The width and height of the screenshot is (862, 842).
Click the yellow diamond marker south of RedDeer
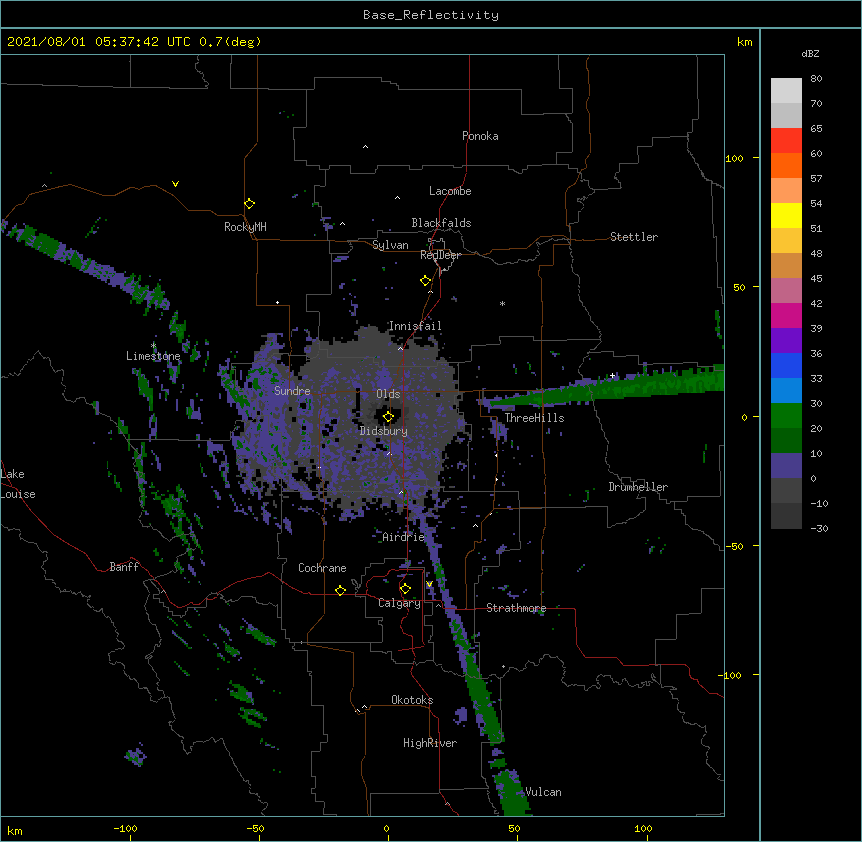pyautogui.click(x=426, y=281)
